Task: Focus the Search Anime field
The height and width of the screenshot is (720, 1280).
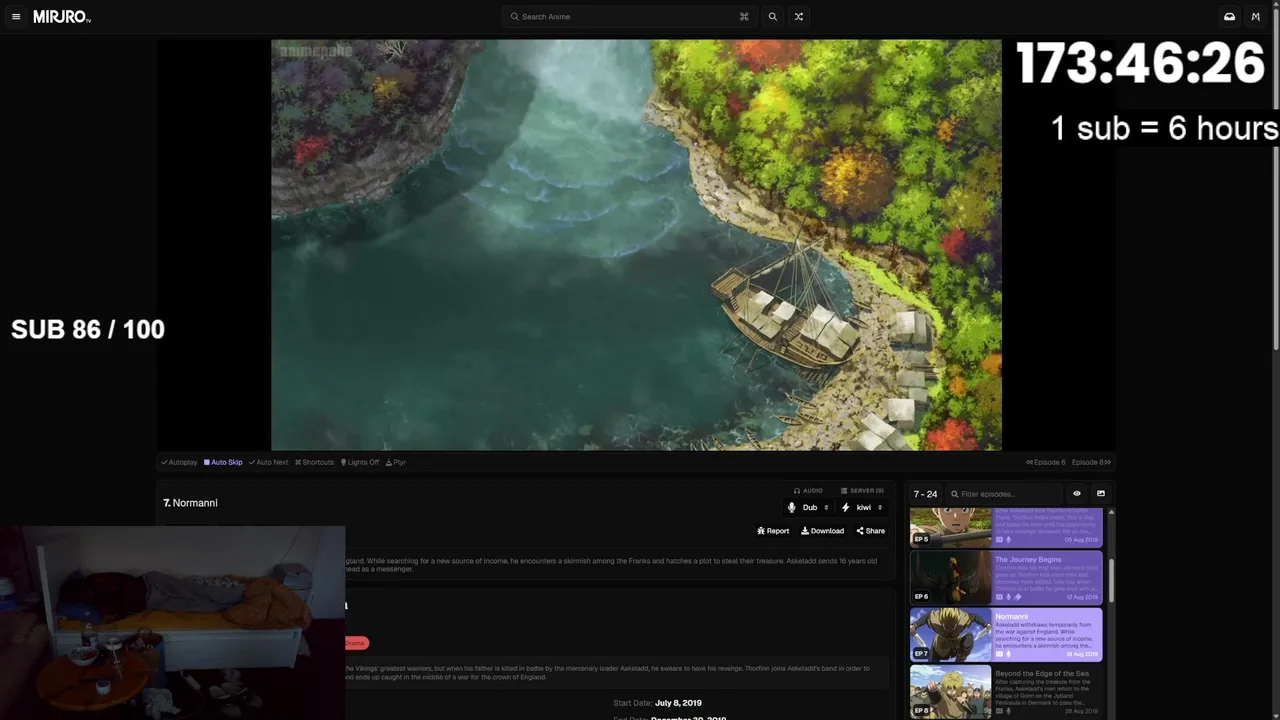Action: (x=630, y=17)
